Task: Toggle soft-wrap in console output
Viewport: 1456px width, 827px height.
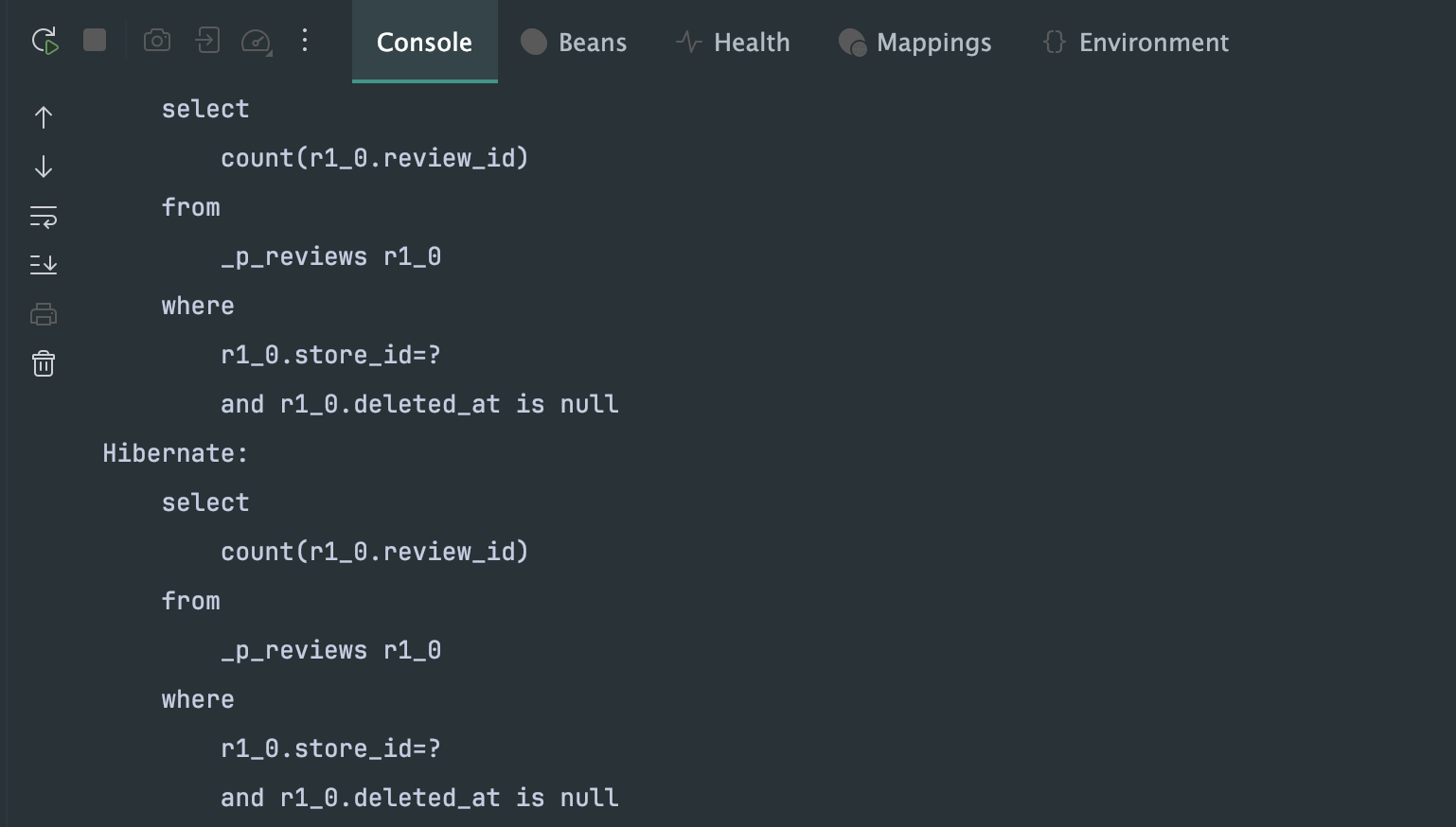Action: [x=44, y=217]
